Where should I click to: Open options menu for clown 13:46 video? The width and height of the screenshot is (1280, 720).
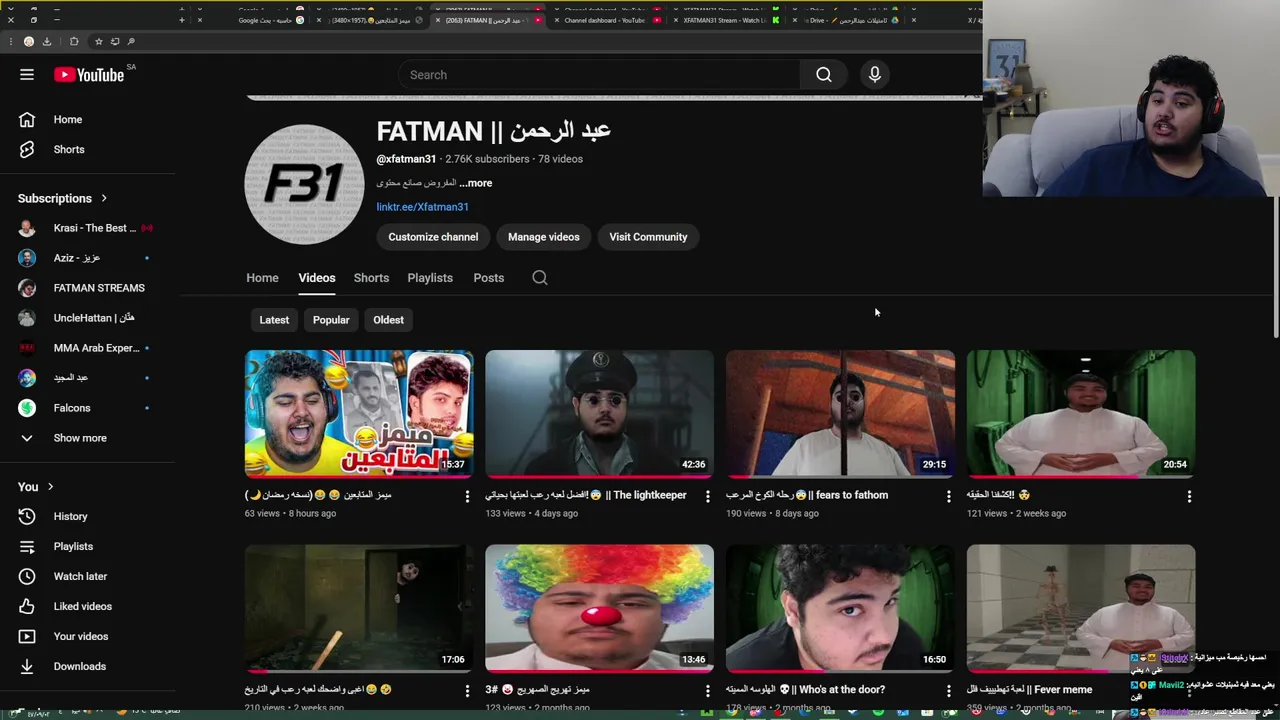point(708,690)
